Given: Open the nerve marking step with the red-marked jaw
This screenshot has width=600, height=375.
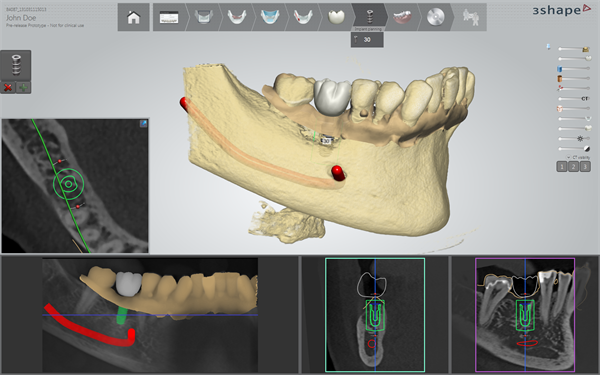Looking at the screenshot, I should click(x=303, y=17).
